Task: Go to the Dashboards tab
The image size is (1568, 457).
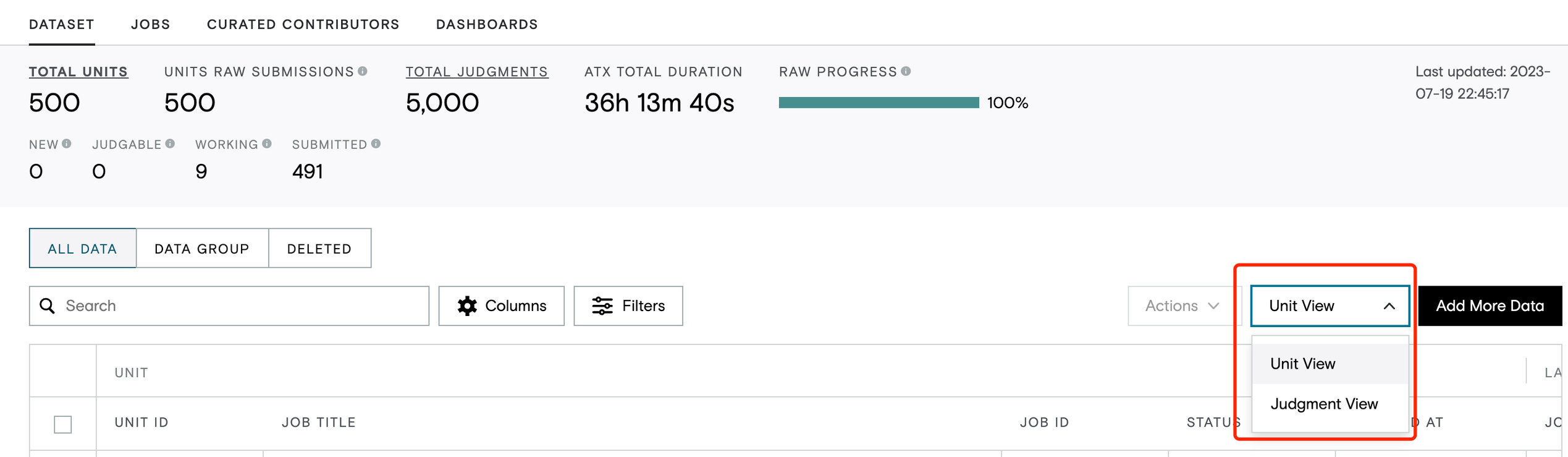Action: pos(487,24)
